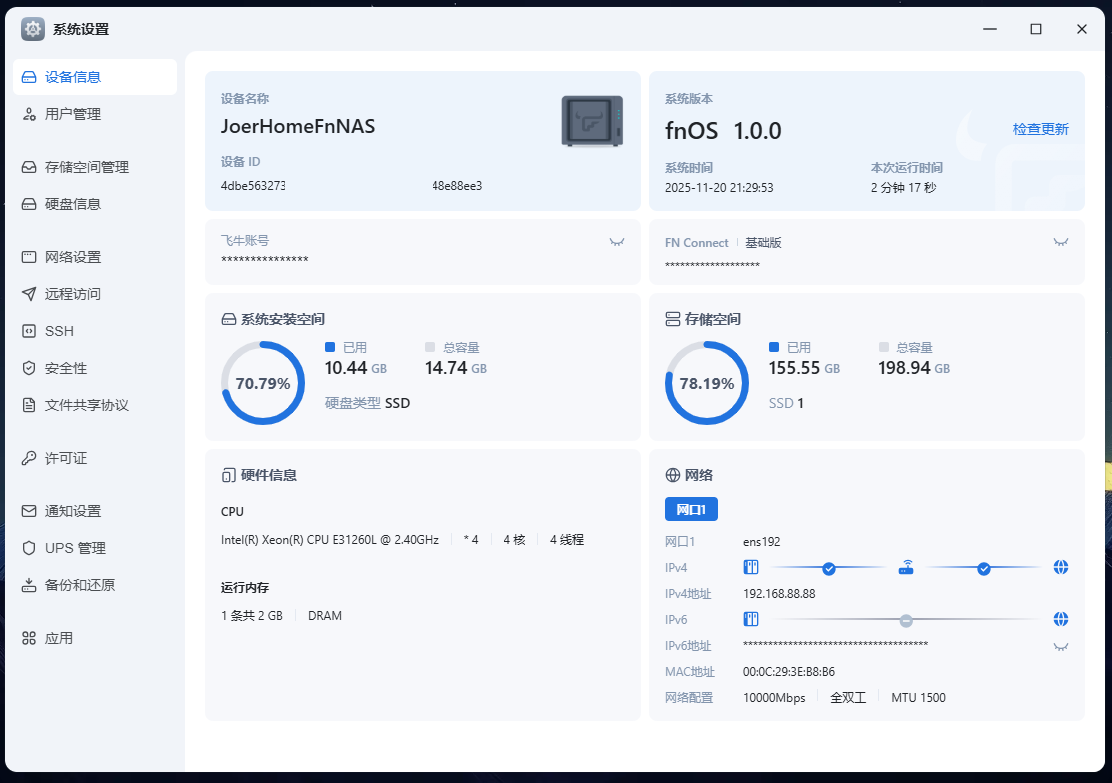Image resolution: width=1112 pixels, height=783 pixels.
Task: Click the 存储空间 disk icon in the card header
Action: [x=673, y=319]
